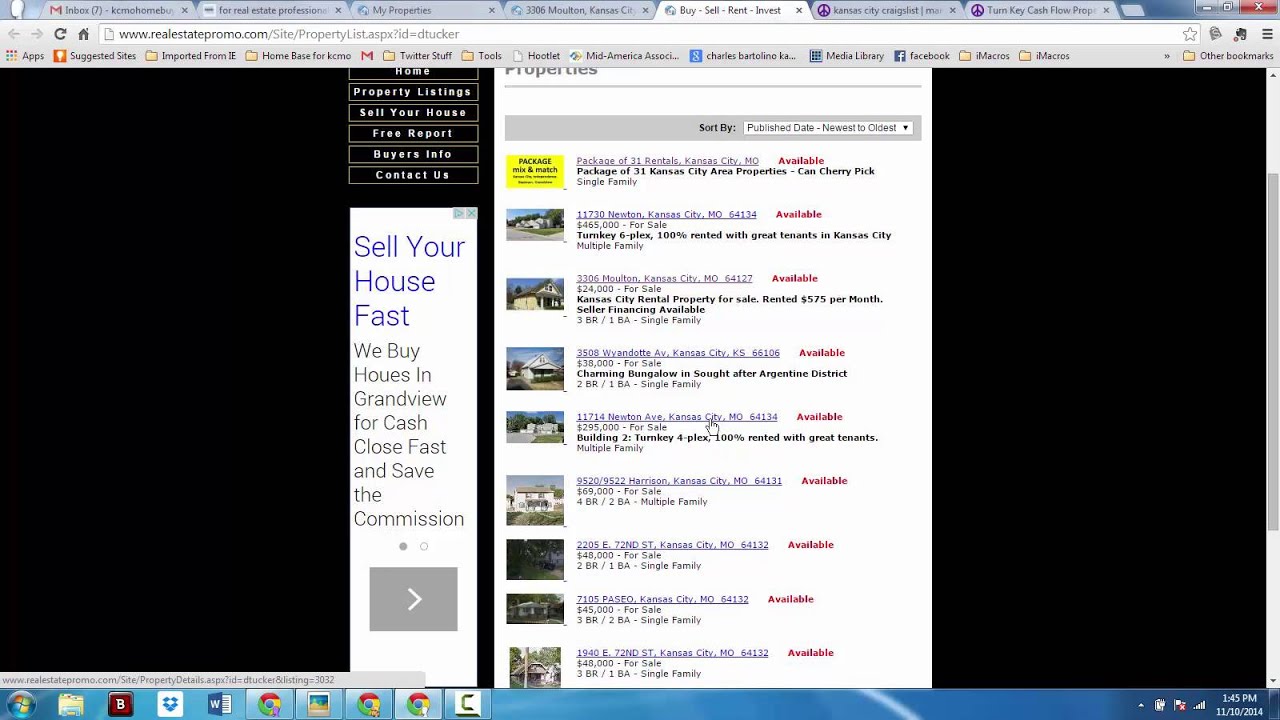Open Property Listings navigation button
1280x720 pixels.
pos(413,92)
